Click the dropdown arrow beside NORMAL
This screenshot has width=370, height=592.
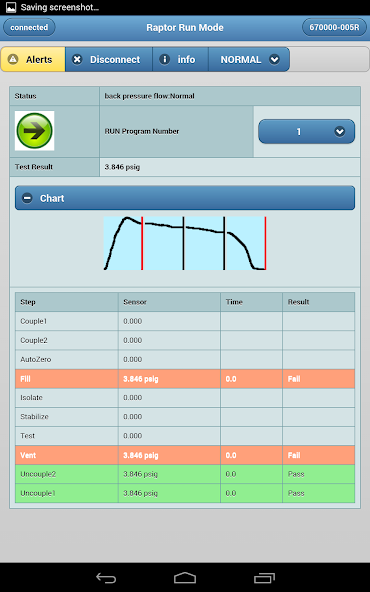pos(274,59)
